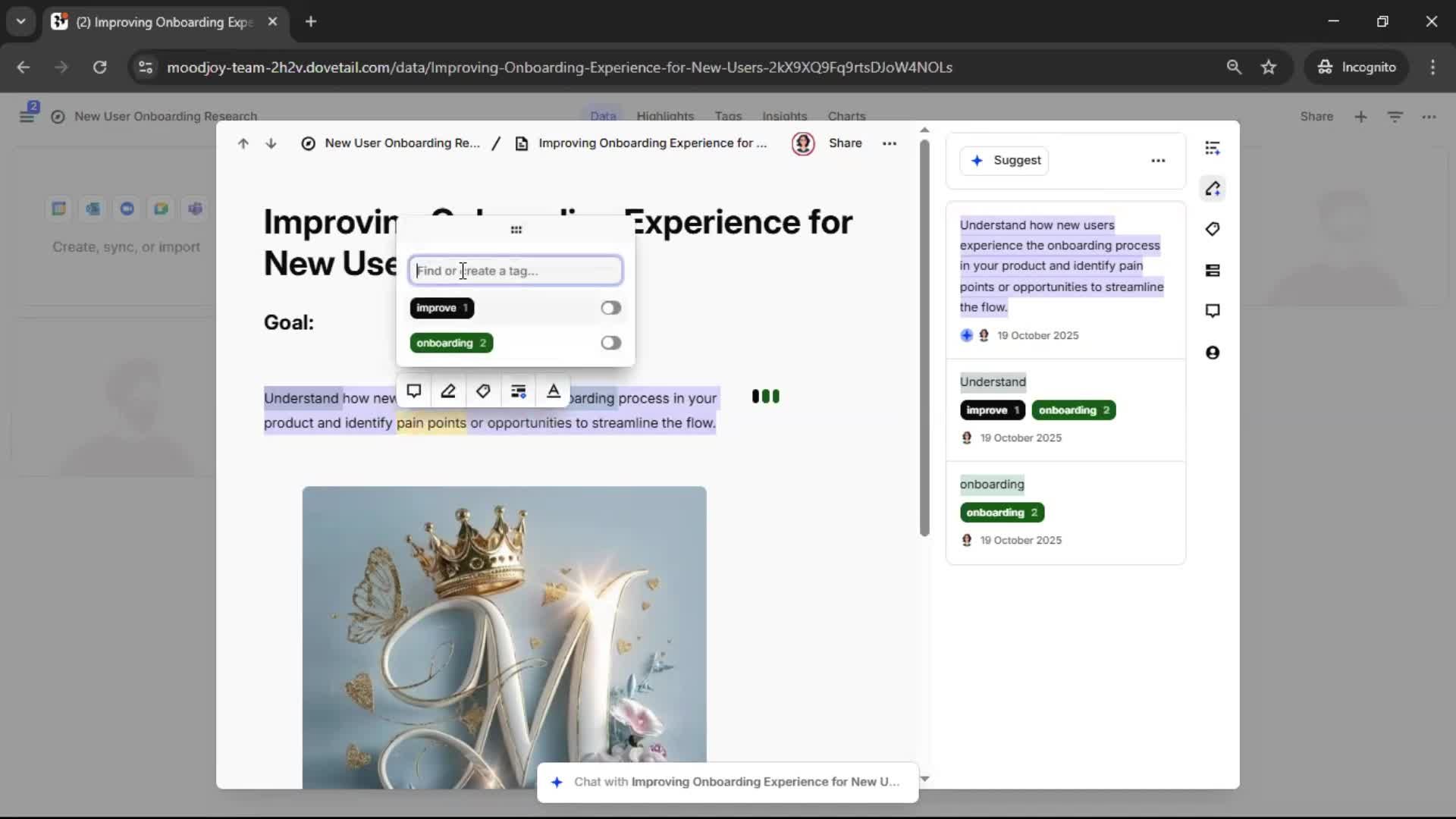The height and width of the screenshot is (819, 1456).
Task: Open the comments panel in right sidebar
Action: pyautogui.click(x=1213, y=311)
